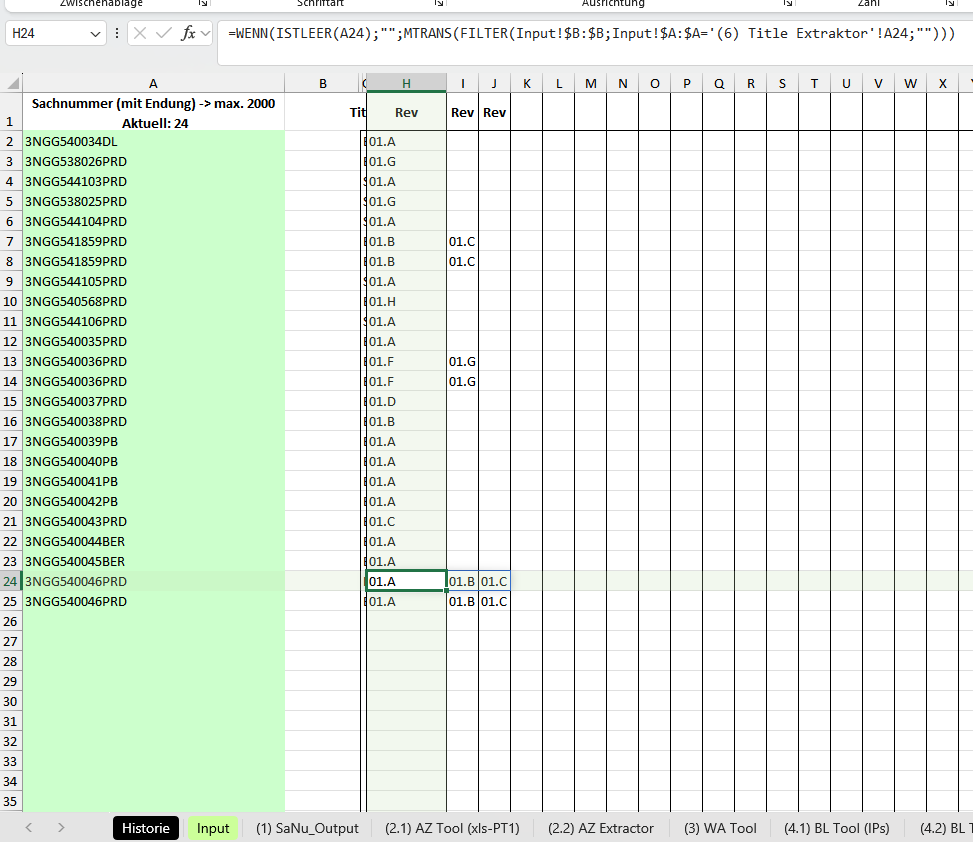Viewport: 973px width, 842px height.
Task: Select cell 3NGG540043PRD
Action: (153, 522)
